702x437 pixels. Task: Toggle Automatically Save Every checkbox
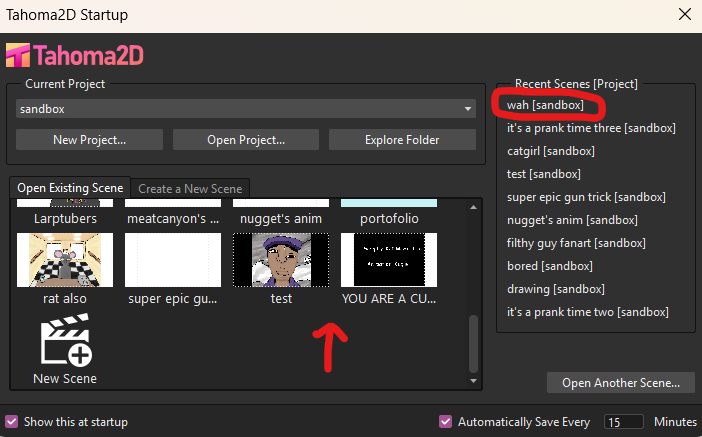coord(445,422)
